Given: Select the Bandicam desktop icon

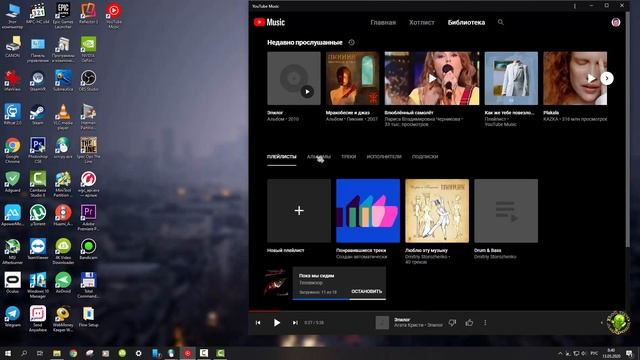Looking at the screenshot, I should (x=88, y=249).
